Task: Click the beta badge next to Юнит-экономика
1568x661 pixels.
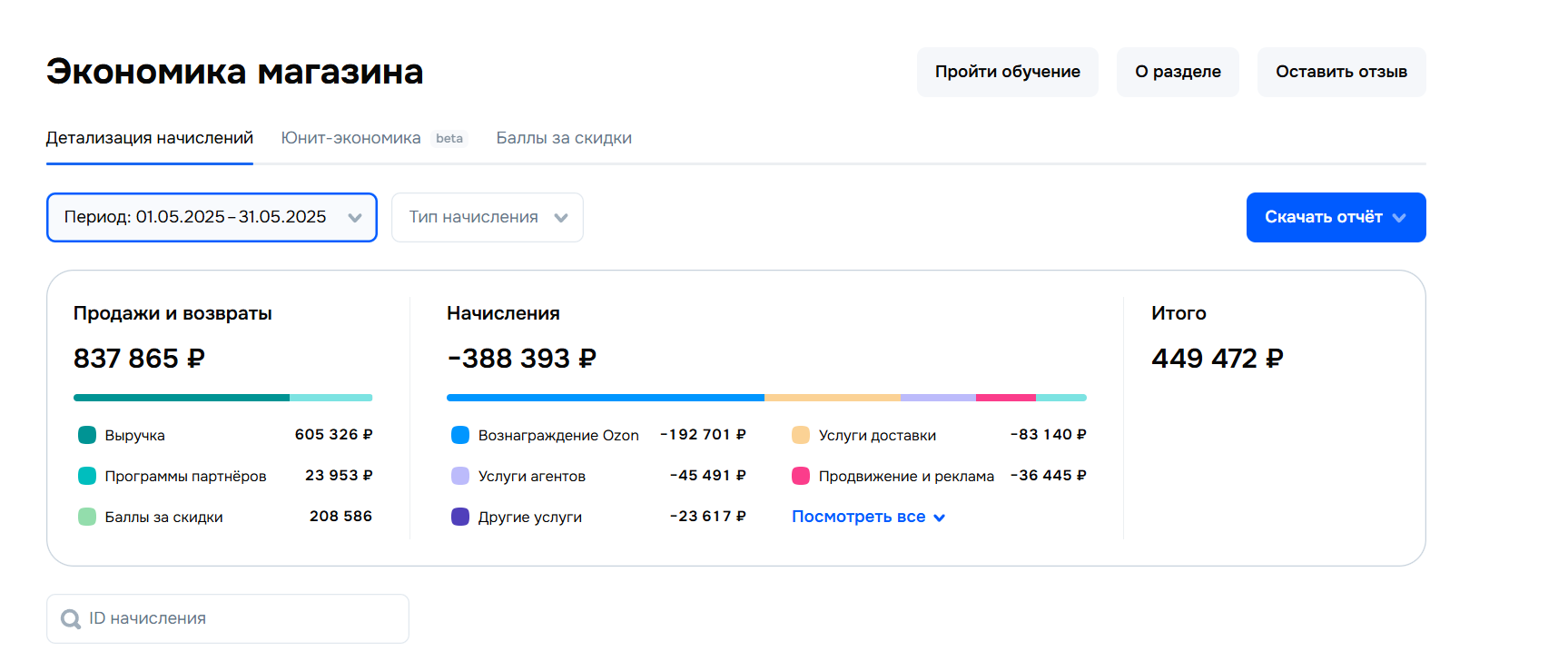Action: point(449,139)
